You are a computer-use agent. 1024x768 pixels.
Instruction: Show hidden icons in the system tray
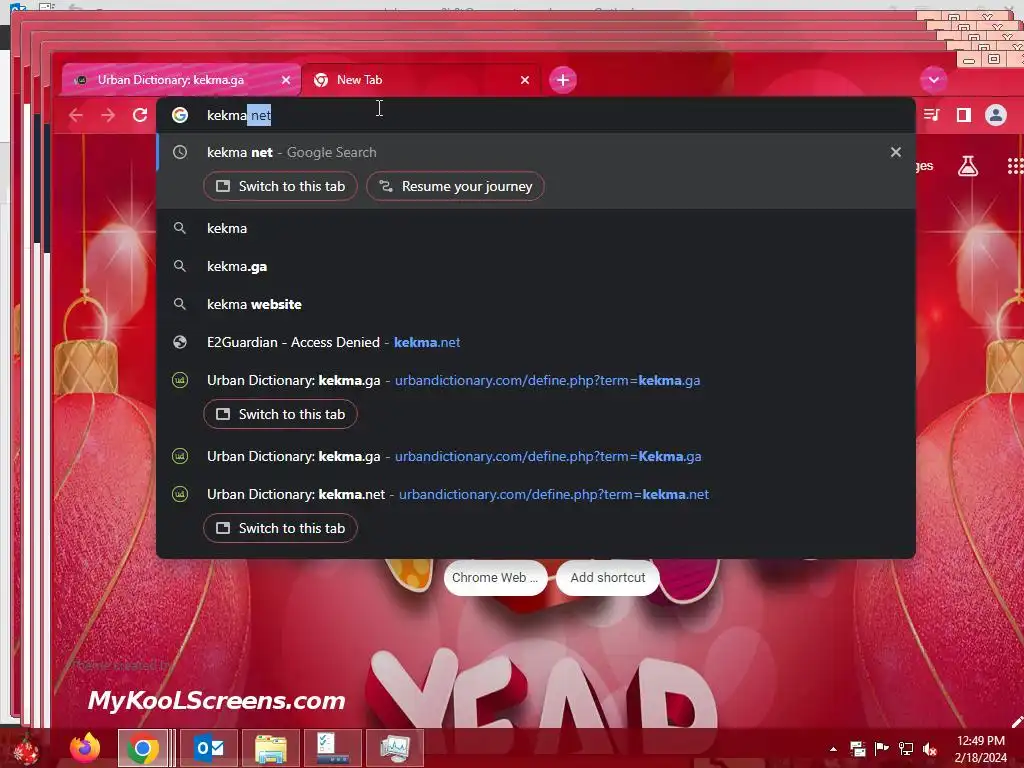833,749
